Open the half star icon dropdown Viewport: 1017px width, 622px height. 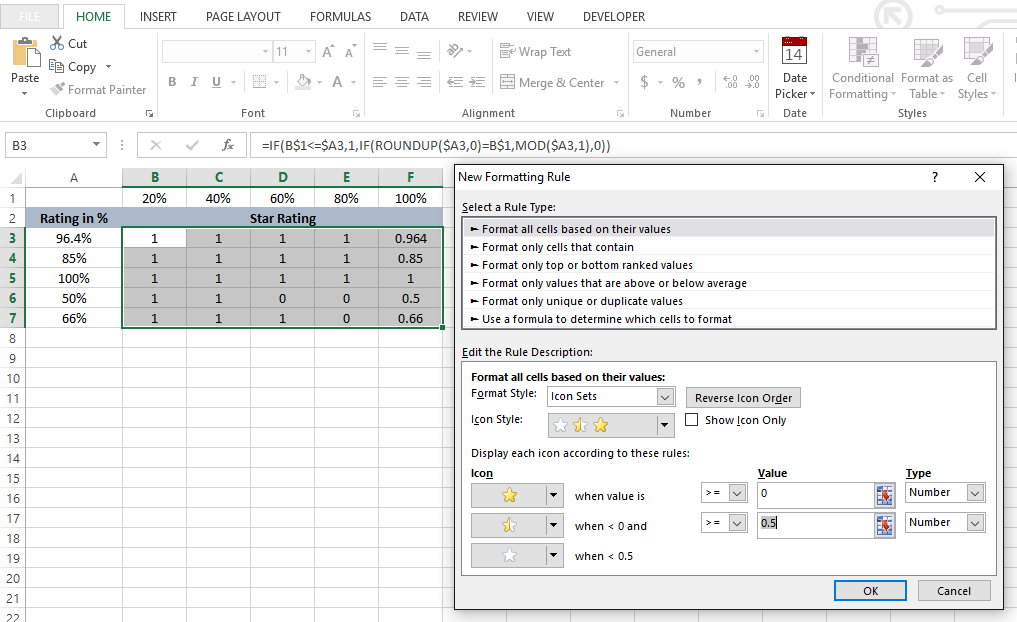click(x=553, y=525)
